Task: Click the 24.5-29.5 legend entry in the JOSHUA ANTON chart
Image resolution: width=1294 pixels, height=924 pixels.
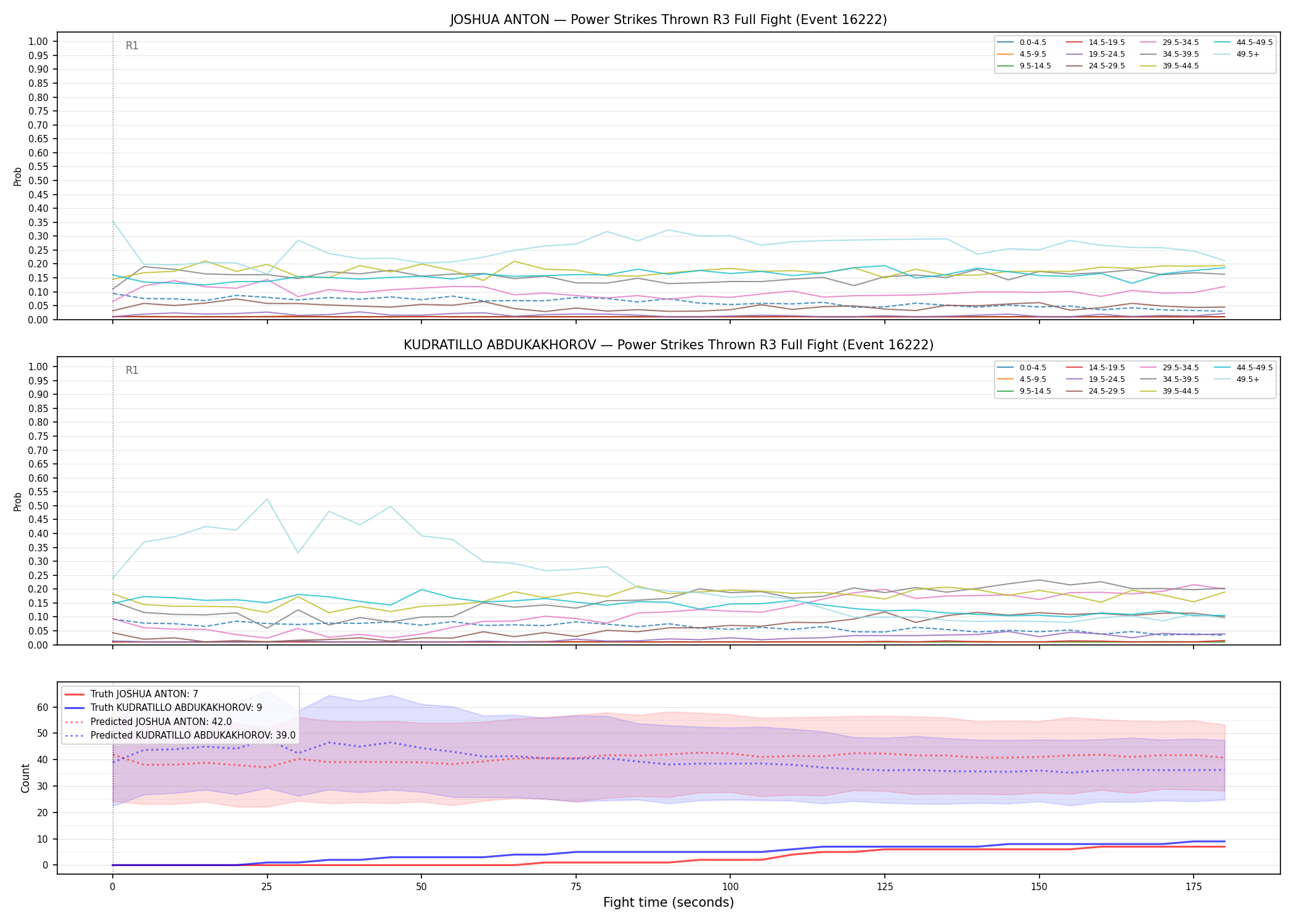Action: 1096,66
